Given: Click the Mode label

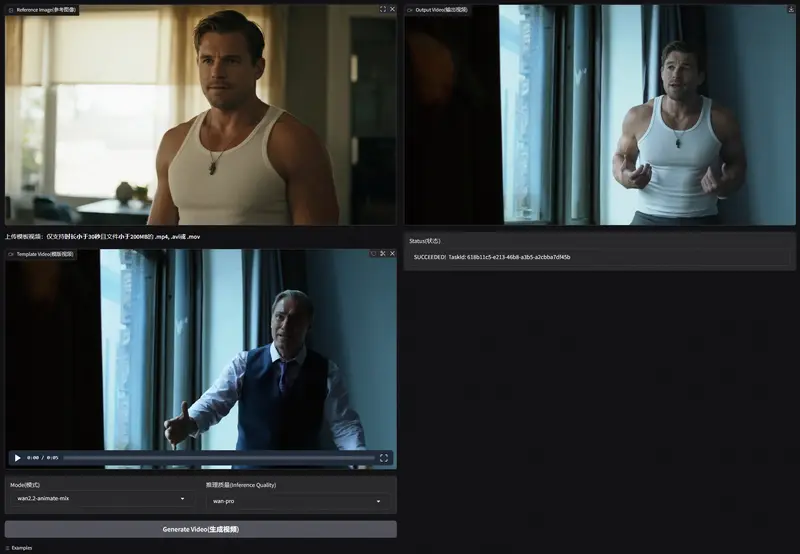Looking at the screenshot, I should pyautogui.click(x=25, y=485).
